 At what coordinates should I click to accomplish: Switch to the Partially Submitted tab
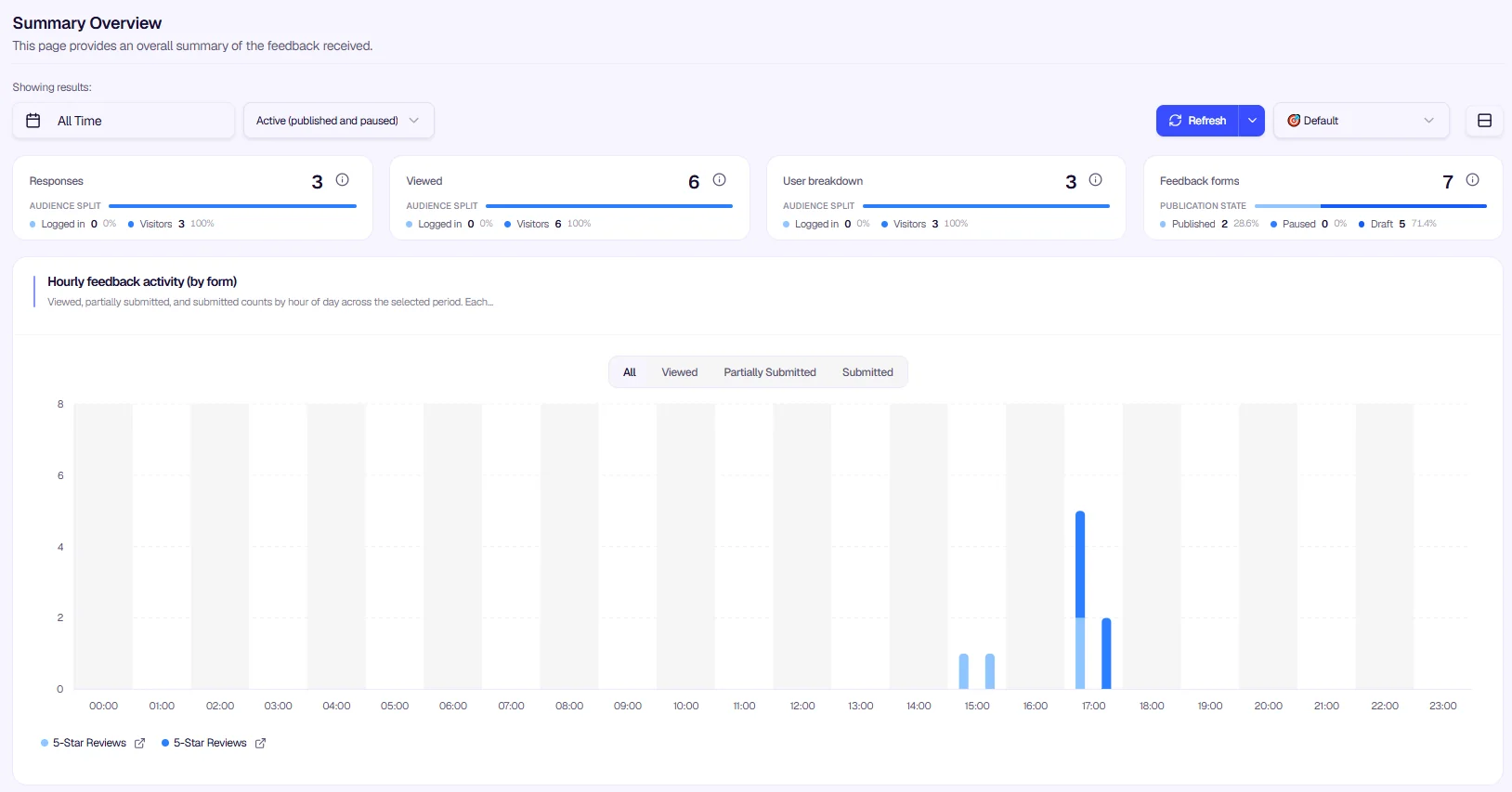point(770,372)
